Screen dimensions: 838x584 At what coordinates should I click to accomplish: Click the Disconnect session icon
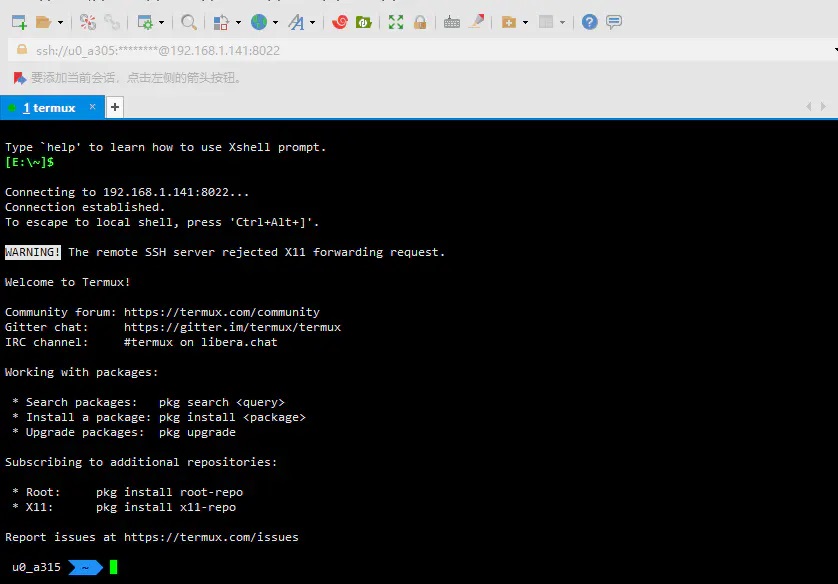[x=88, y=22]
